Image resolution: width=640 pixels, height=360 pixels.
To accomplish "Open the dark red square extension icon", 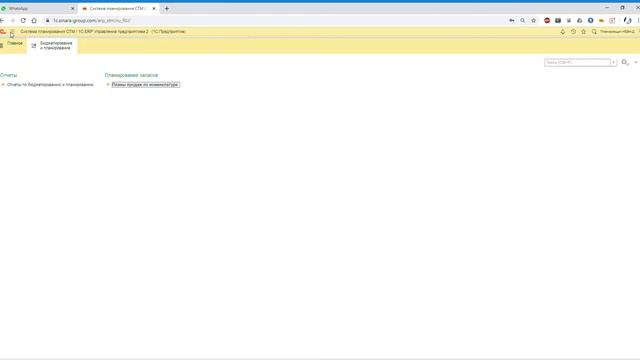I will [x=558, y=20].
